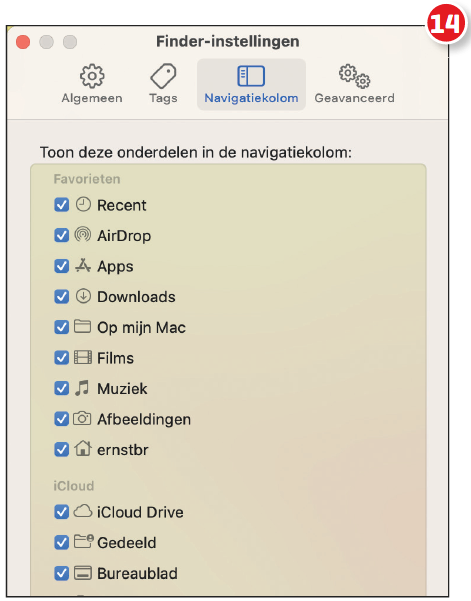This screenshot has width=471, height=601.
Task: Click the Films filmstrip icon
Action: point(83,357)
